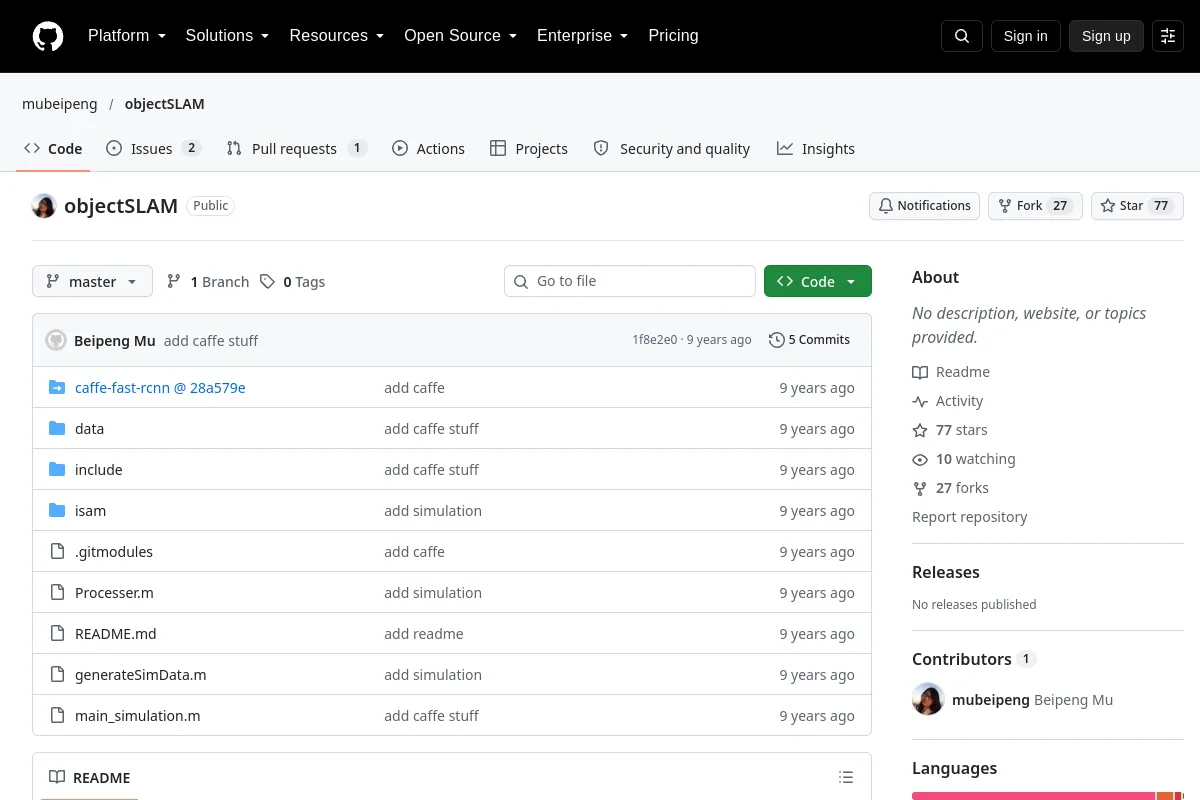
Task: Click the commits history clock icon
Action: (777, 340)
